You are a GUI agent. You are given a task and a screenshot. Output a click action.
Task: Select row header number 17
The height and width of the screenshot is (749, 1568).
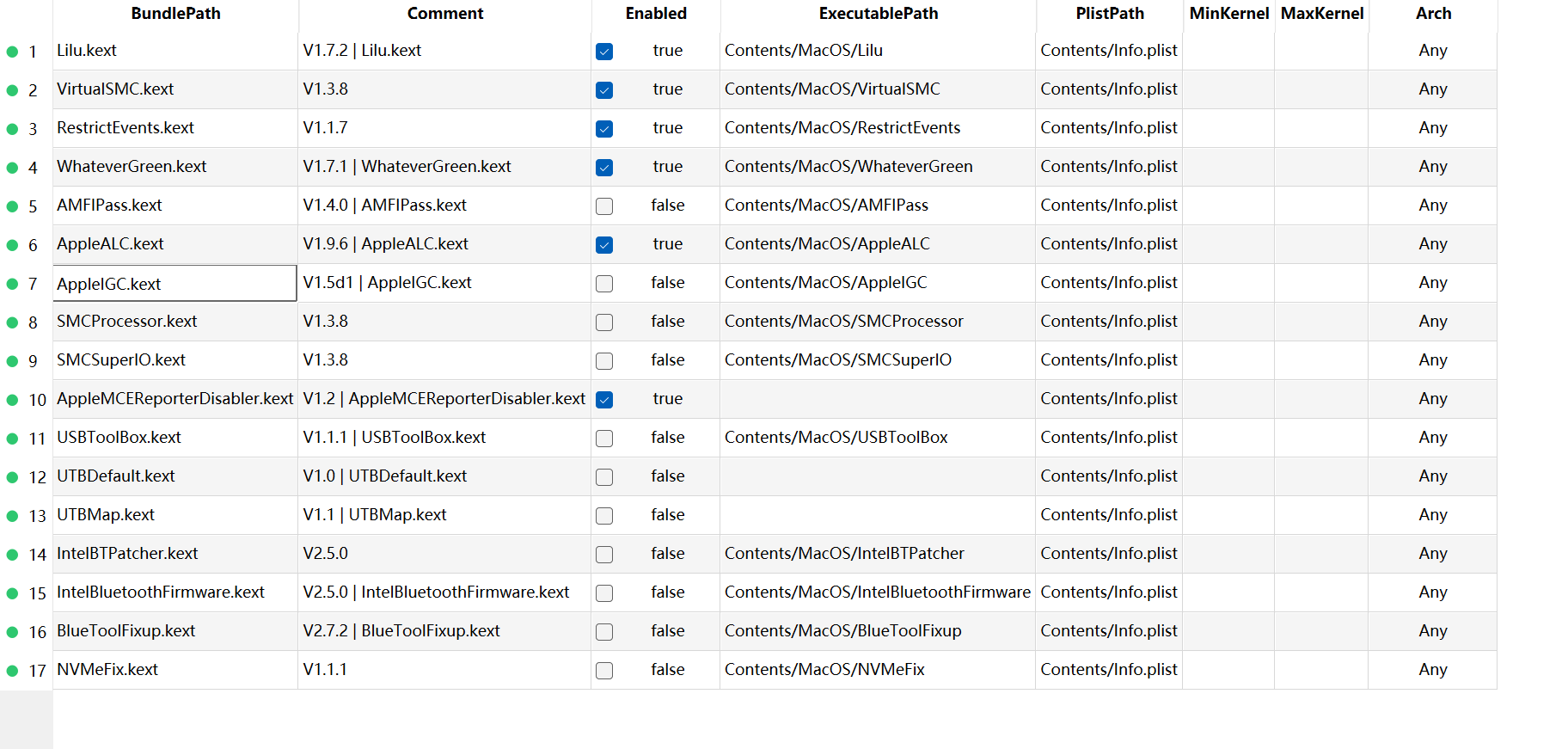click(x=27, y=671)
